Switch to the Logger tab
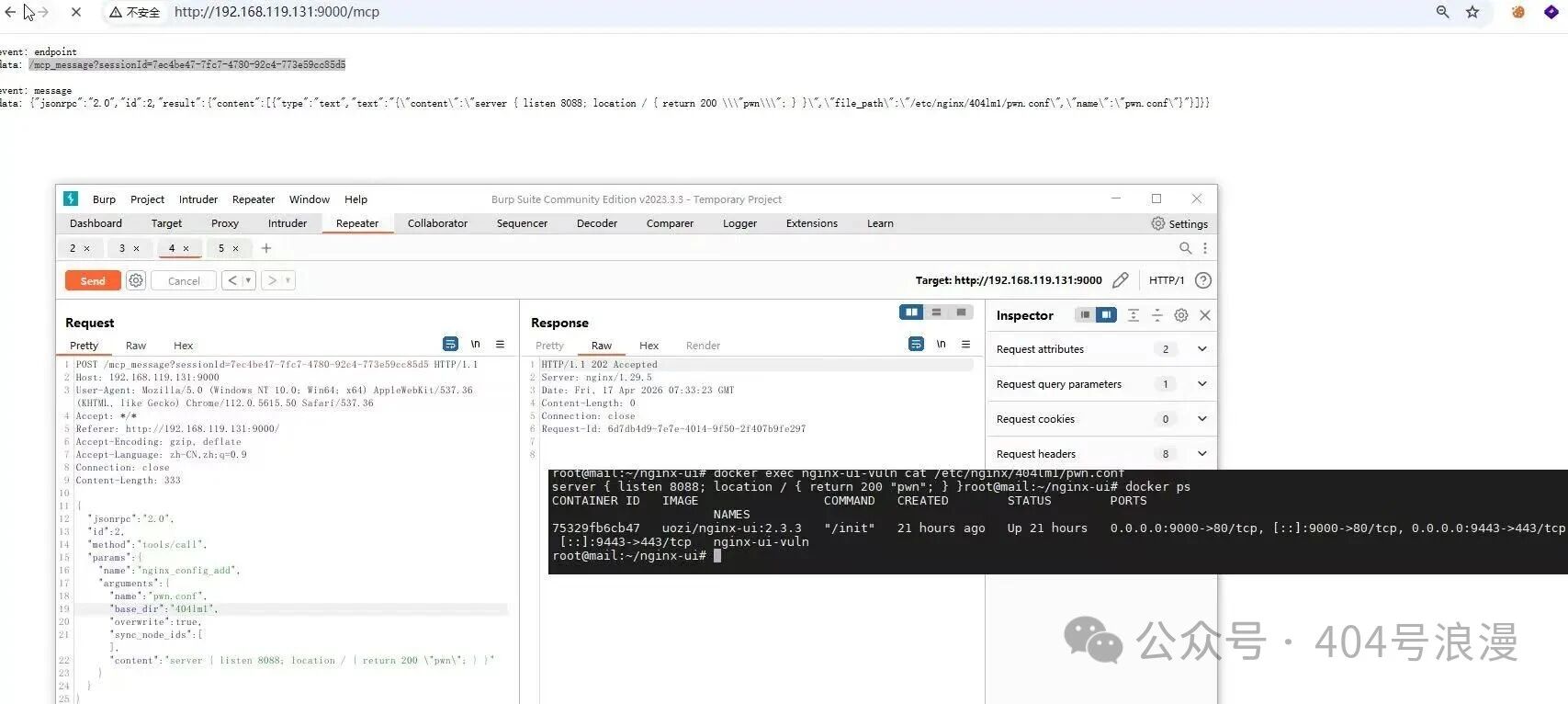The width and height of the screenshot is (1568, 704). (739, 223)
